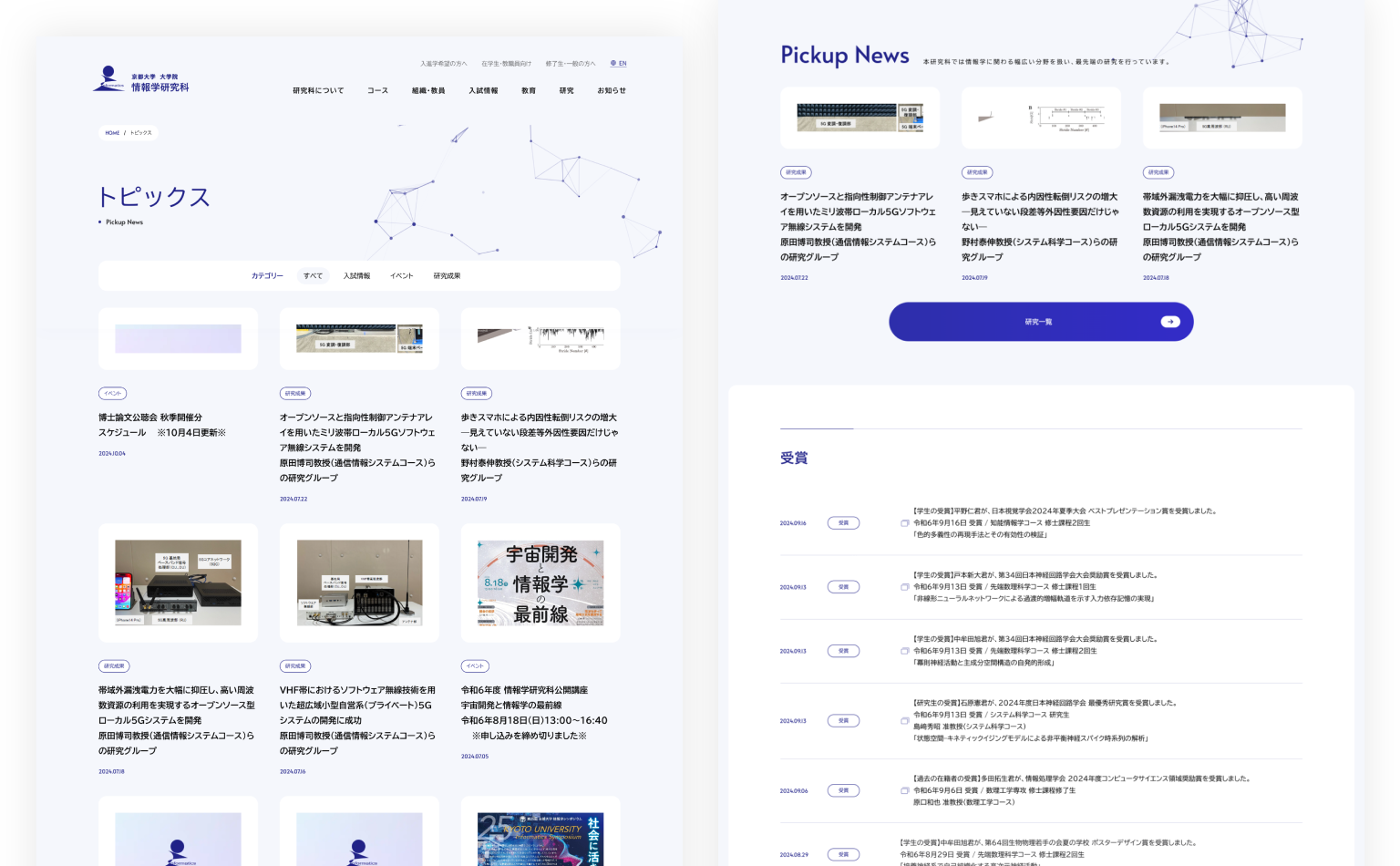This screenshot has height=866, width=1400.
Task: Open the コース navigation menu
Action: point(377,91)
